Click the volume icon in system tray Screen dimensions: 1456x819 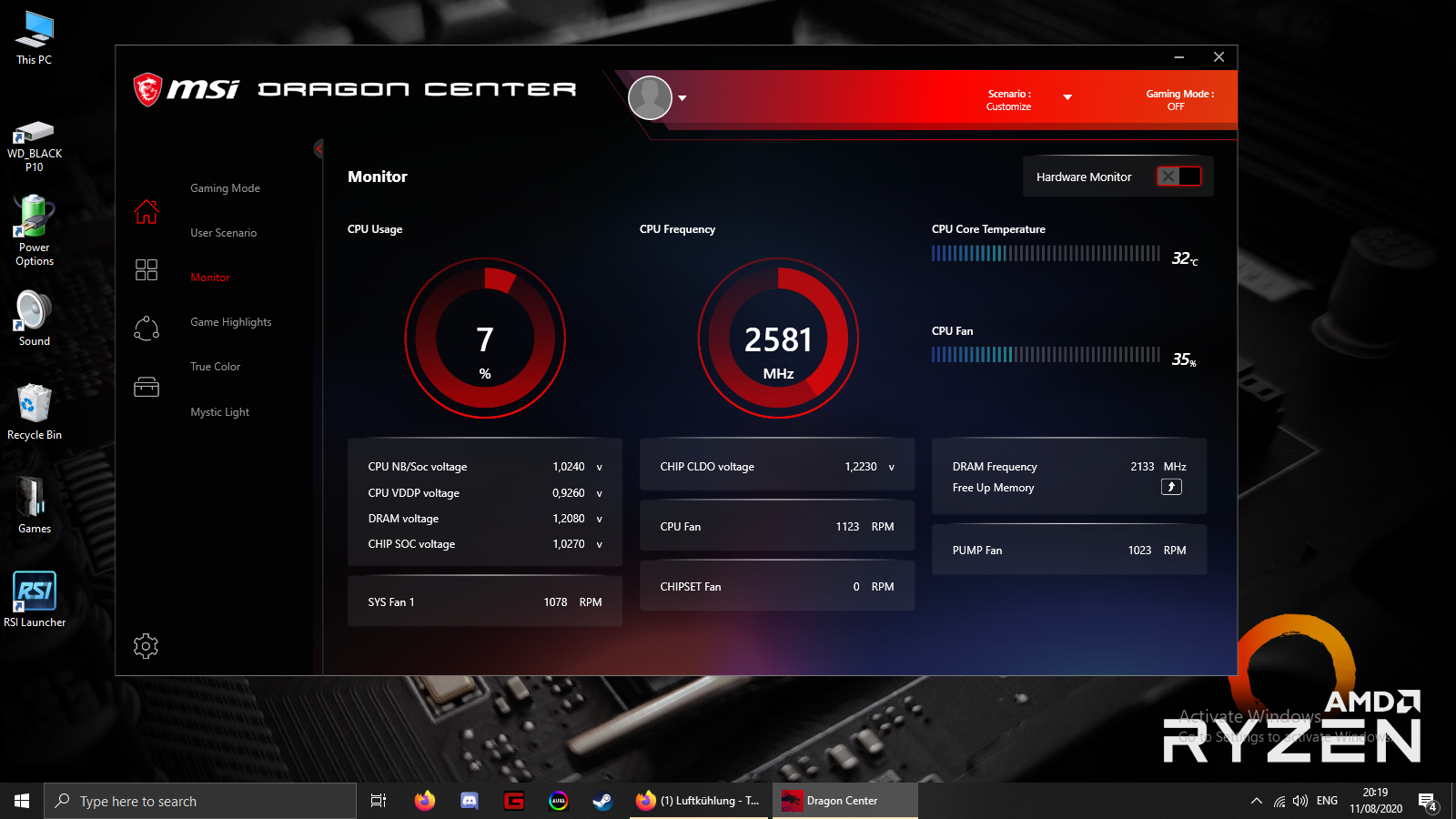(1300, 801)
